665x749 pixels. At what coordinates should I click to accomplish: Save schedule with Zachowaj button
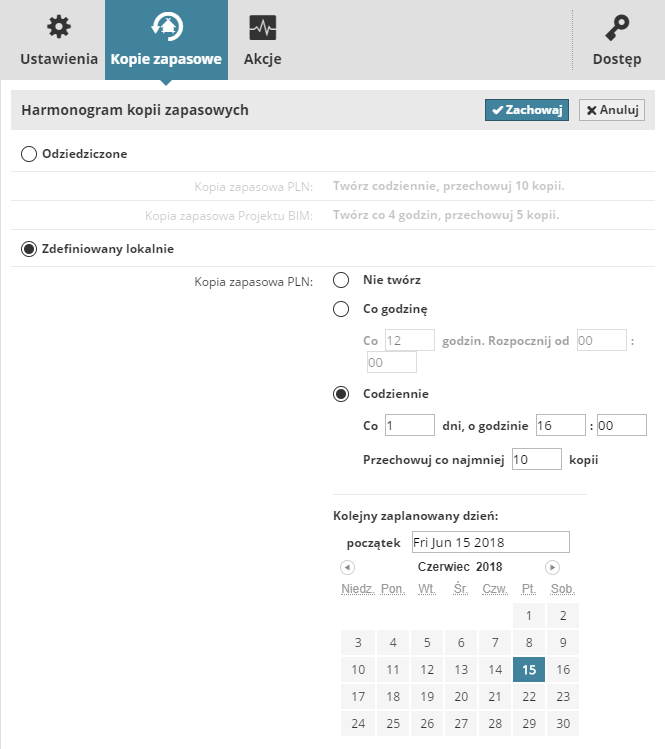point(527,110)
